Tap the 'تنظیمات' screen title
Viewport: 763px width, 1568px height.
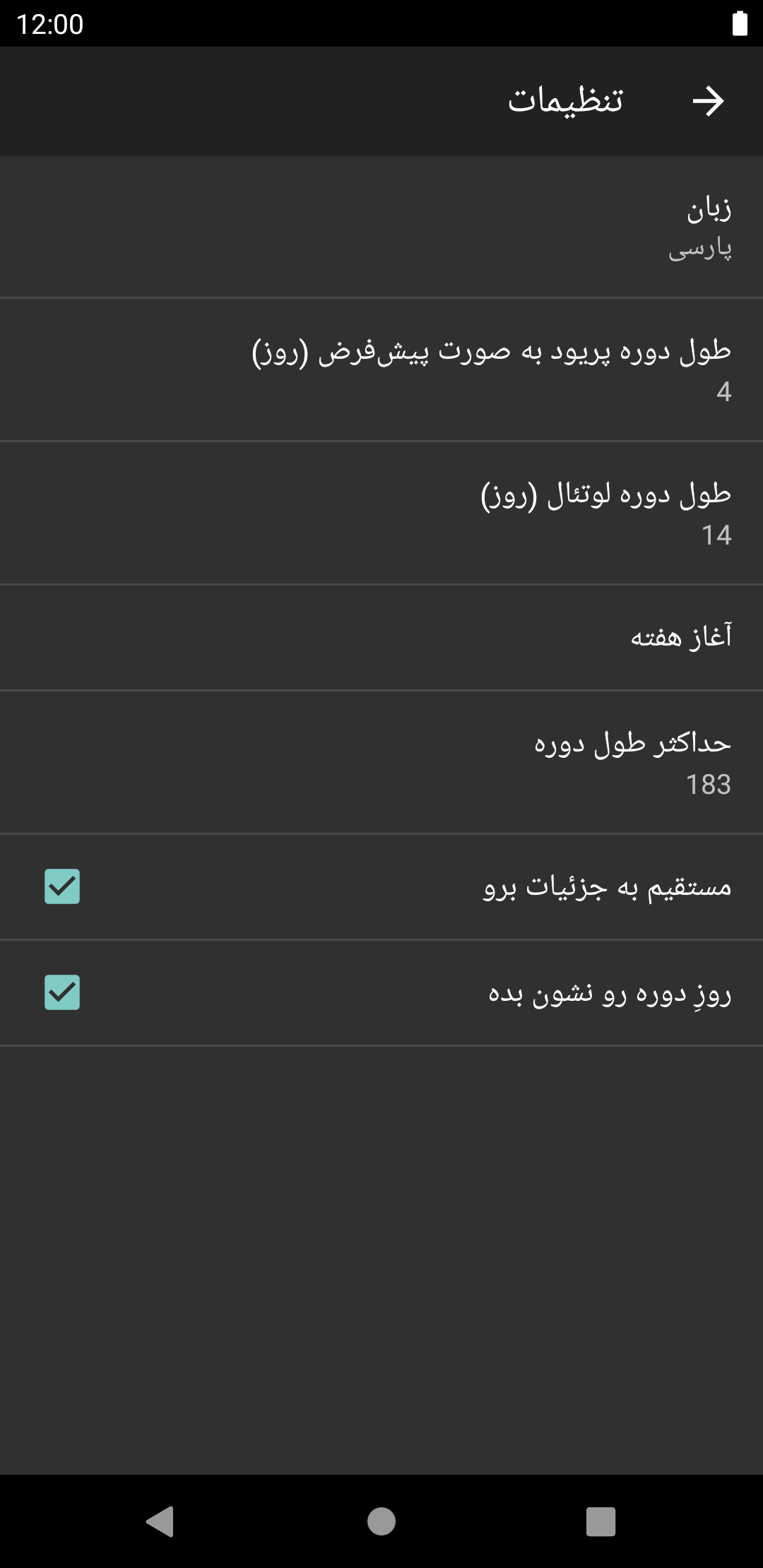(565, 101)
